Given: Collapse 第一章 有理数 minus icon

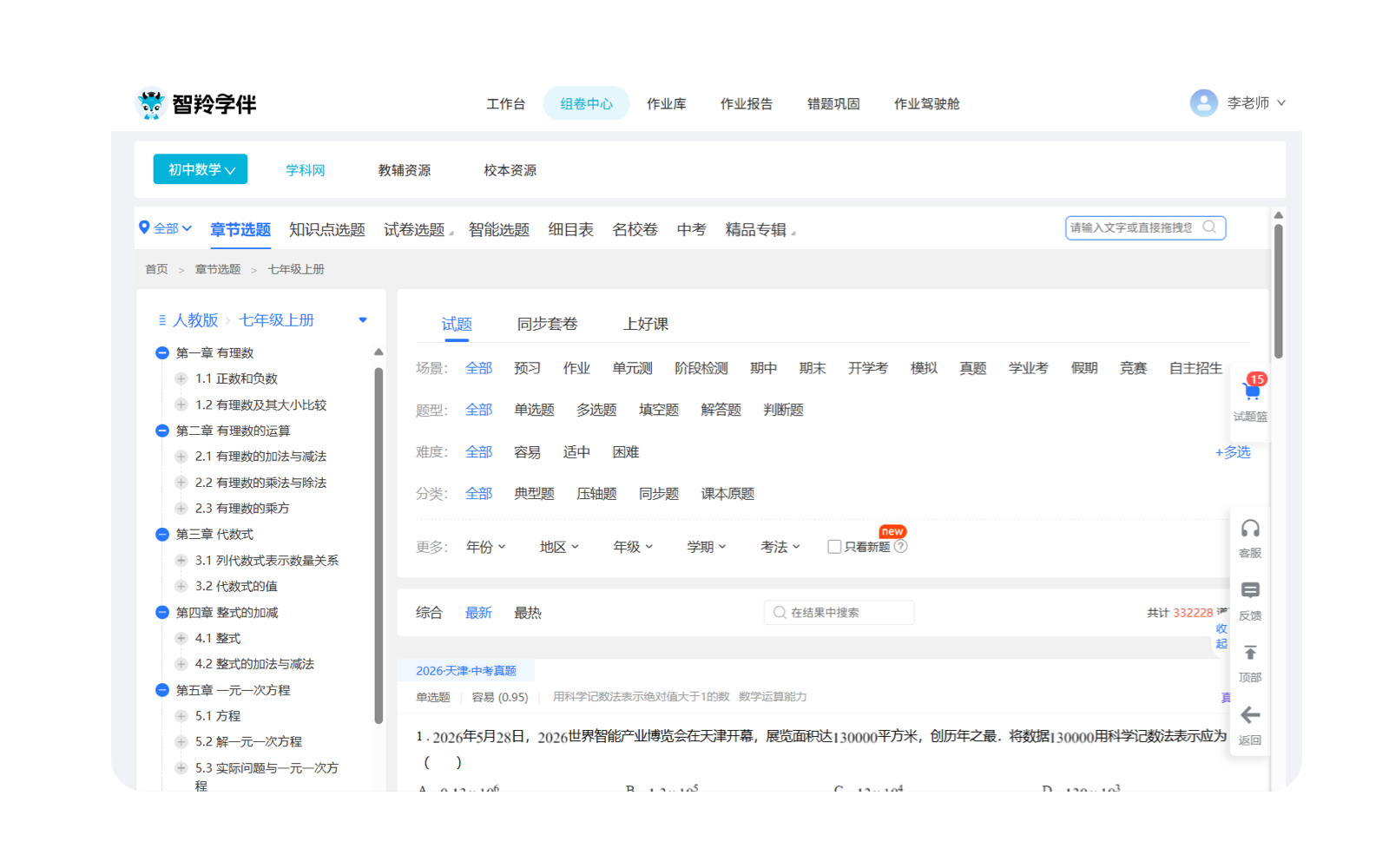Looking at the screenshot, I should click(x=161, y=352).
